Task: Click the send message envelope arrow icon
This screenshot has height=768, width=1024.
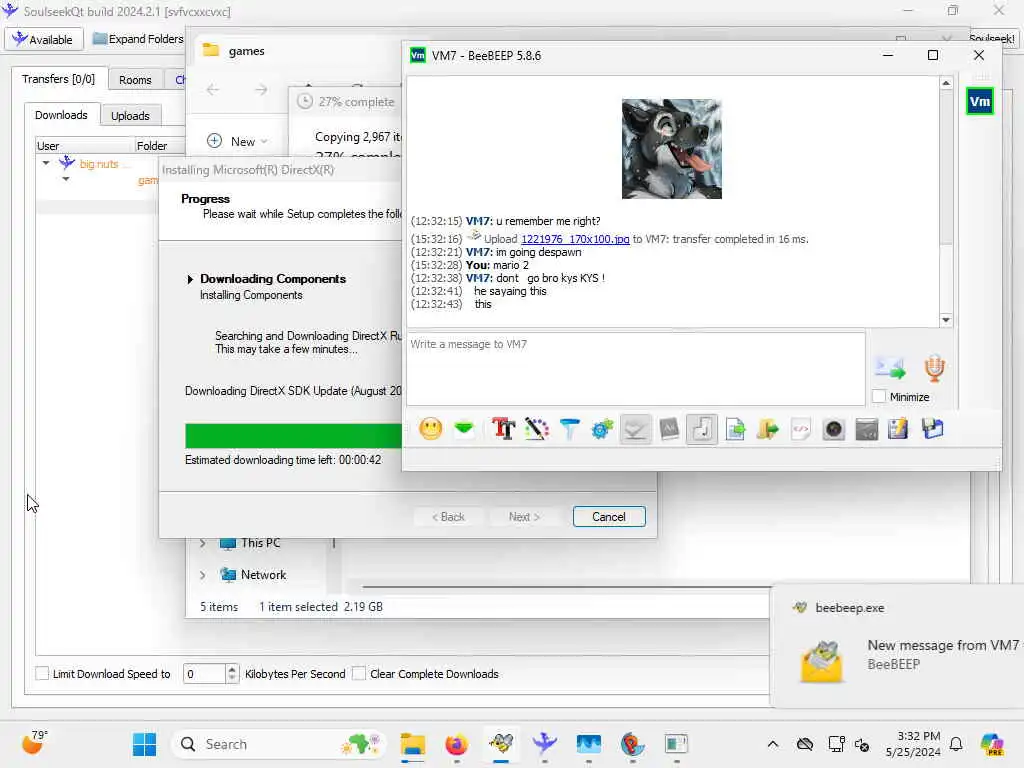Action: pyautogui.click(x=890, y=368)
